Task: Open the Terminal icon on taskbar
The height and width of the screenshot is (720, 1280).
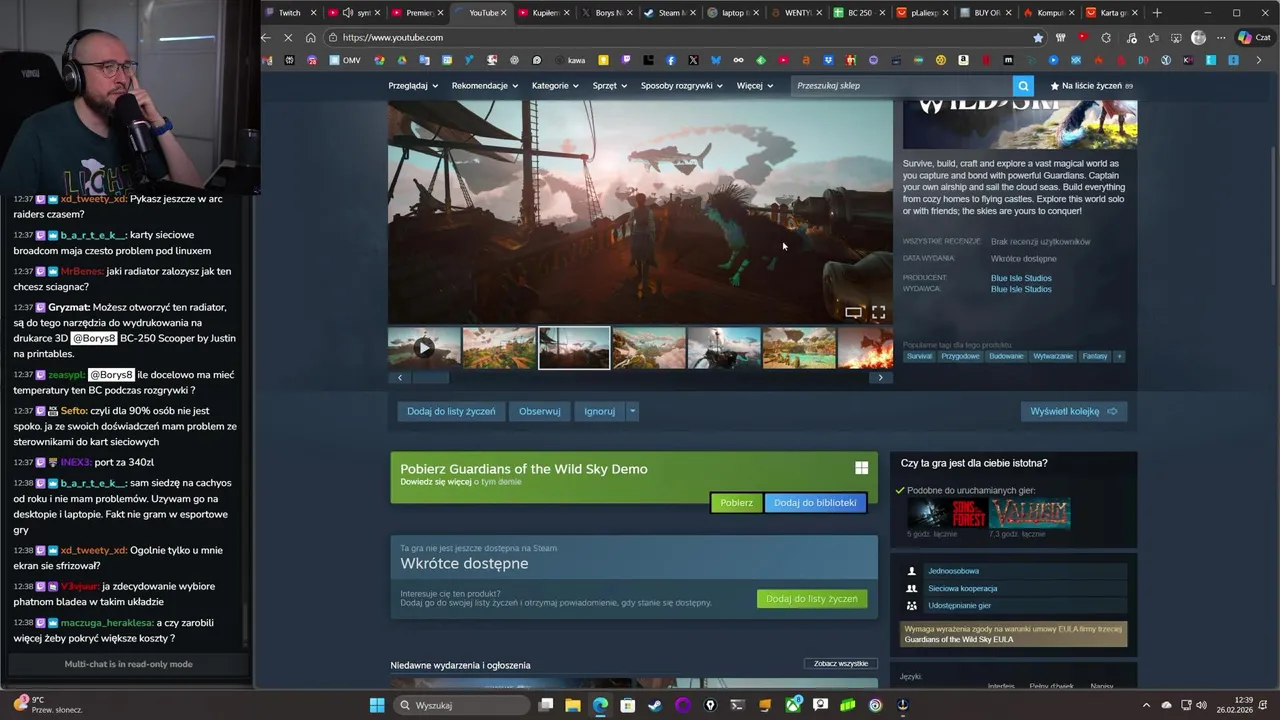Action: click(738, 705)
